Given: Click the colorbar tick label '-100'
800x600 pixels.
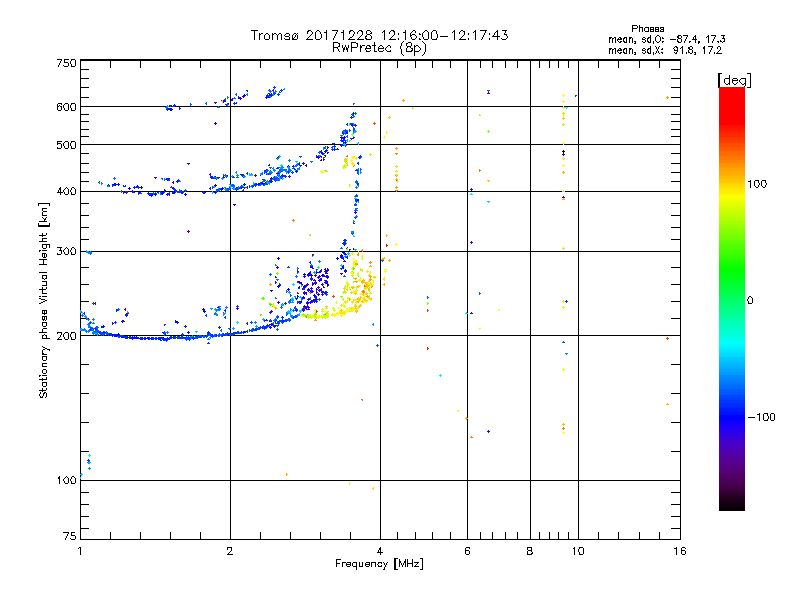Looking at the screenshot, I should pos(761,417).
